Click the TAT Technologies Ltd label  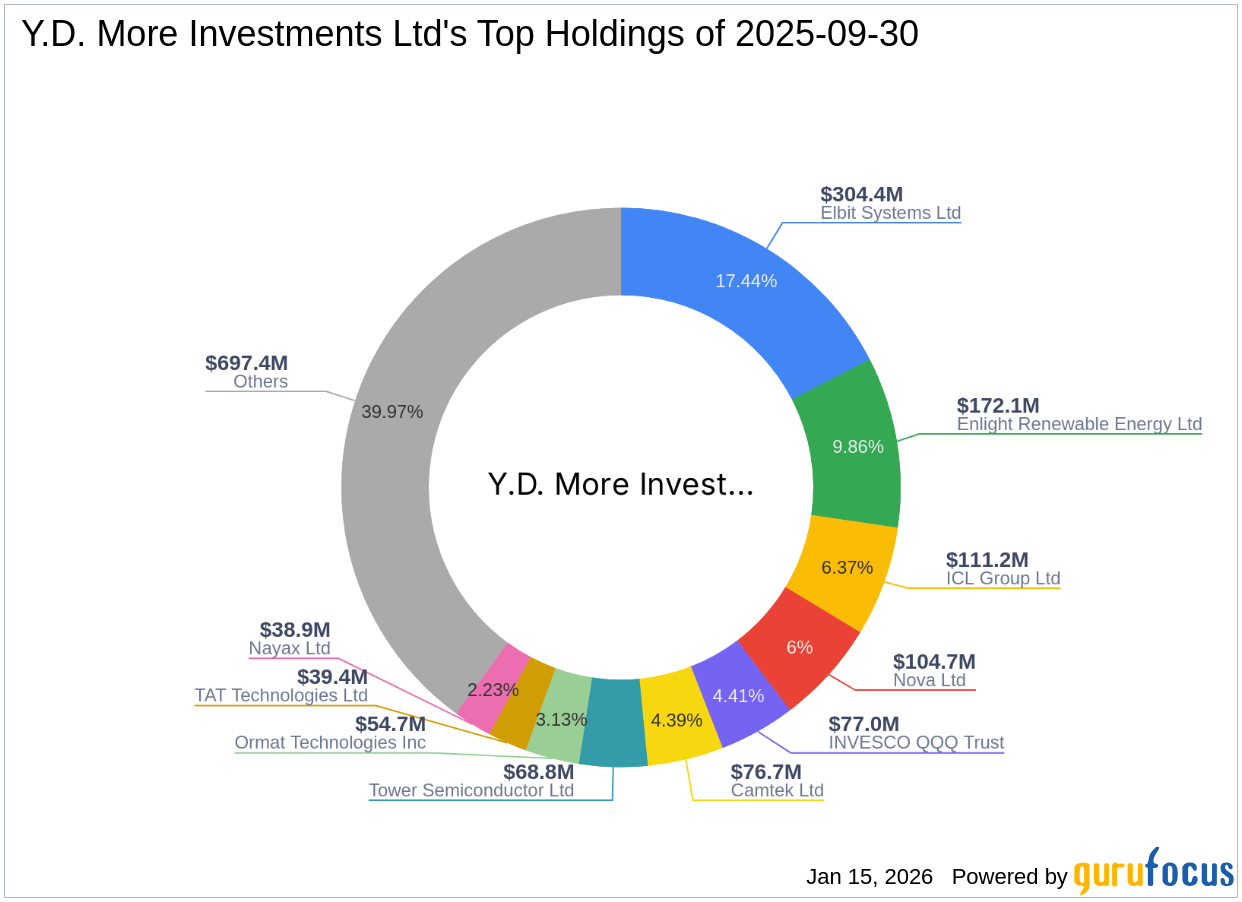[x=281, y=696]
